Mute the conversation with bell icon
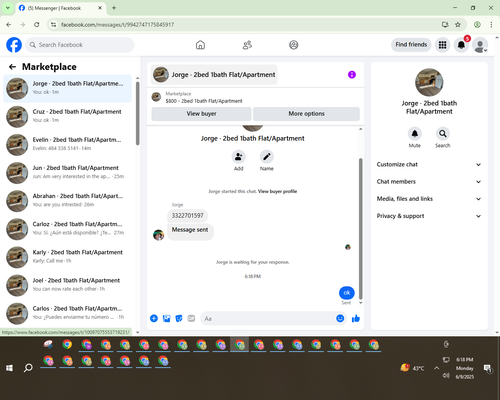 415,134
